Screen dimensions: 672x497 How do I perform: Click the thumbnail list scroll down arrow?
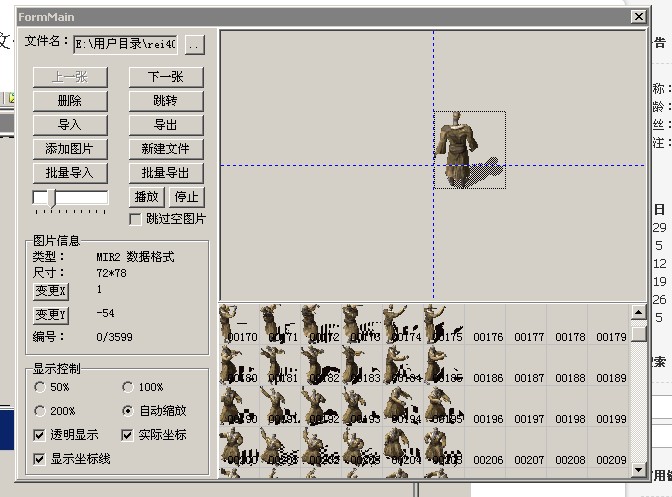639,470
